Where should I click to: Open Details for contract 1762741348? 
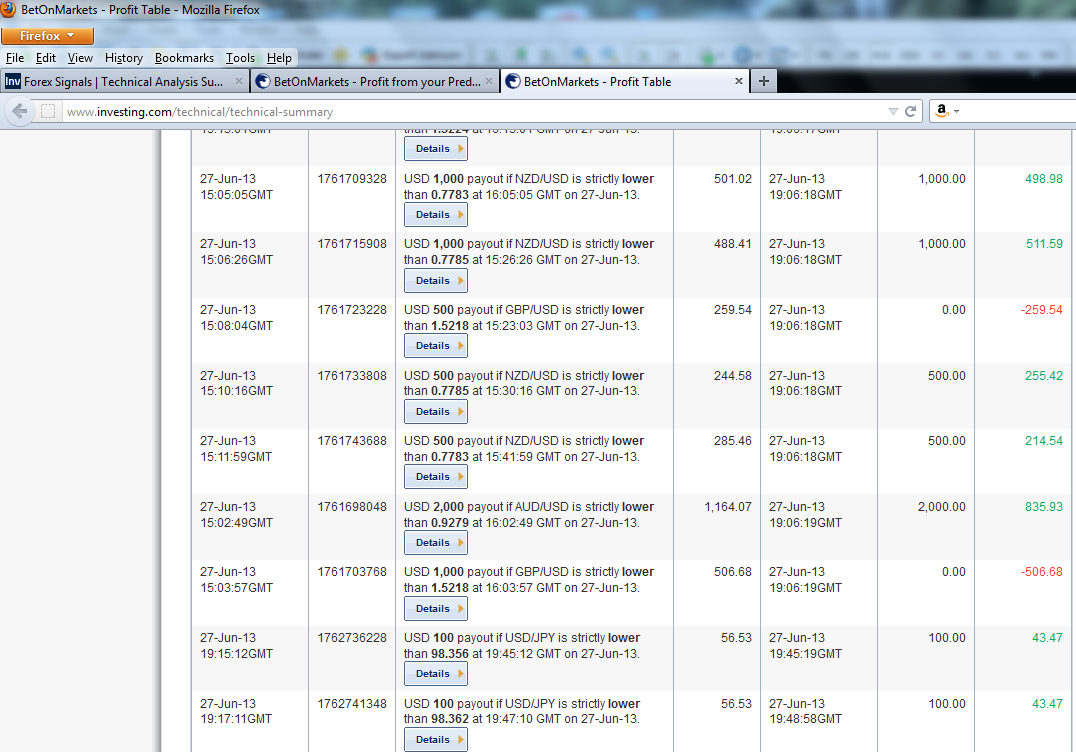tap(436, 740)
